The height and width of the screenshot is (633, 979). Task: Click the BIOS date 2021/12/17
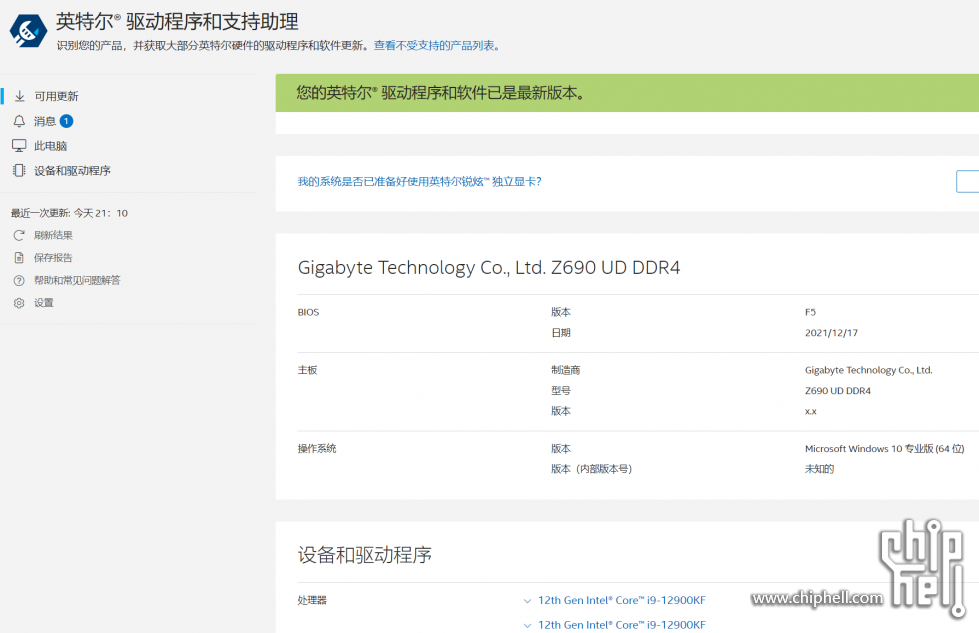831,333
